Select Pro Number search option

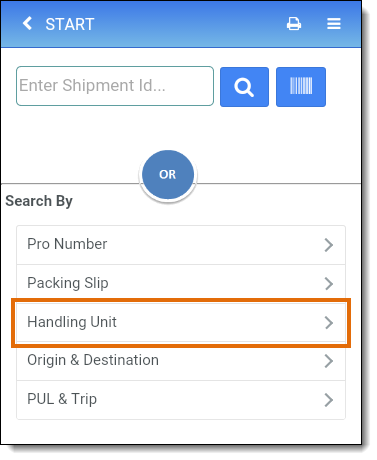tap(181, 245)
